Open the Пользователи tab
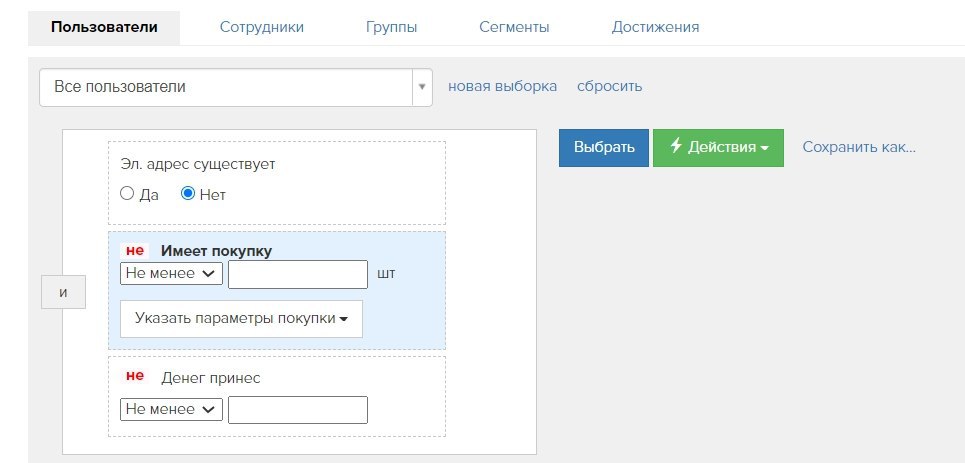The height and width of the screenshot is (463, 965). (x=104, y=28)
